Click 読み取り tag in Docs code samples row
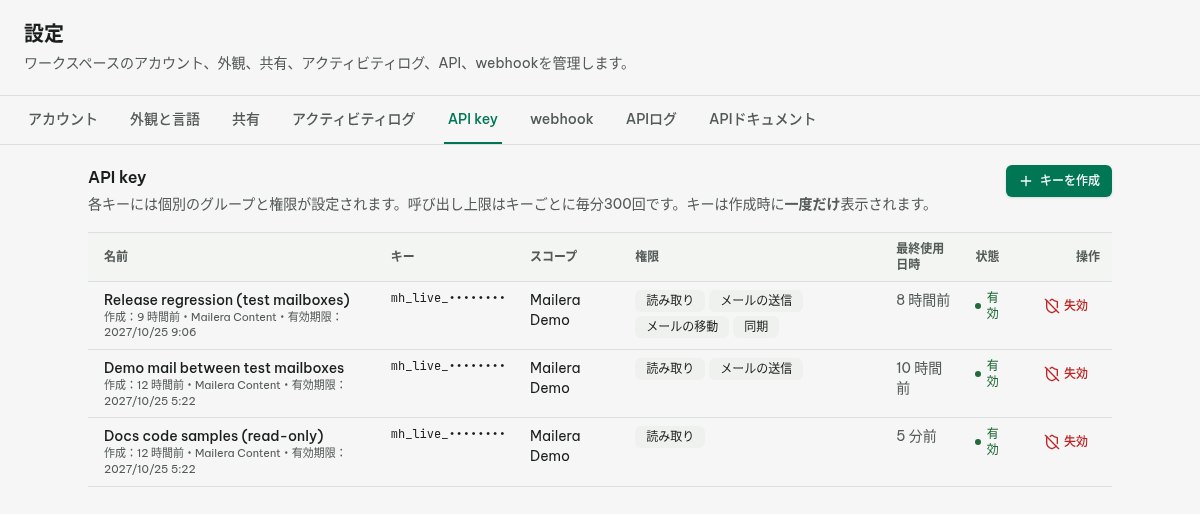The width and height of the screenshot is (1200, 514). (670, 436)
